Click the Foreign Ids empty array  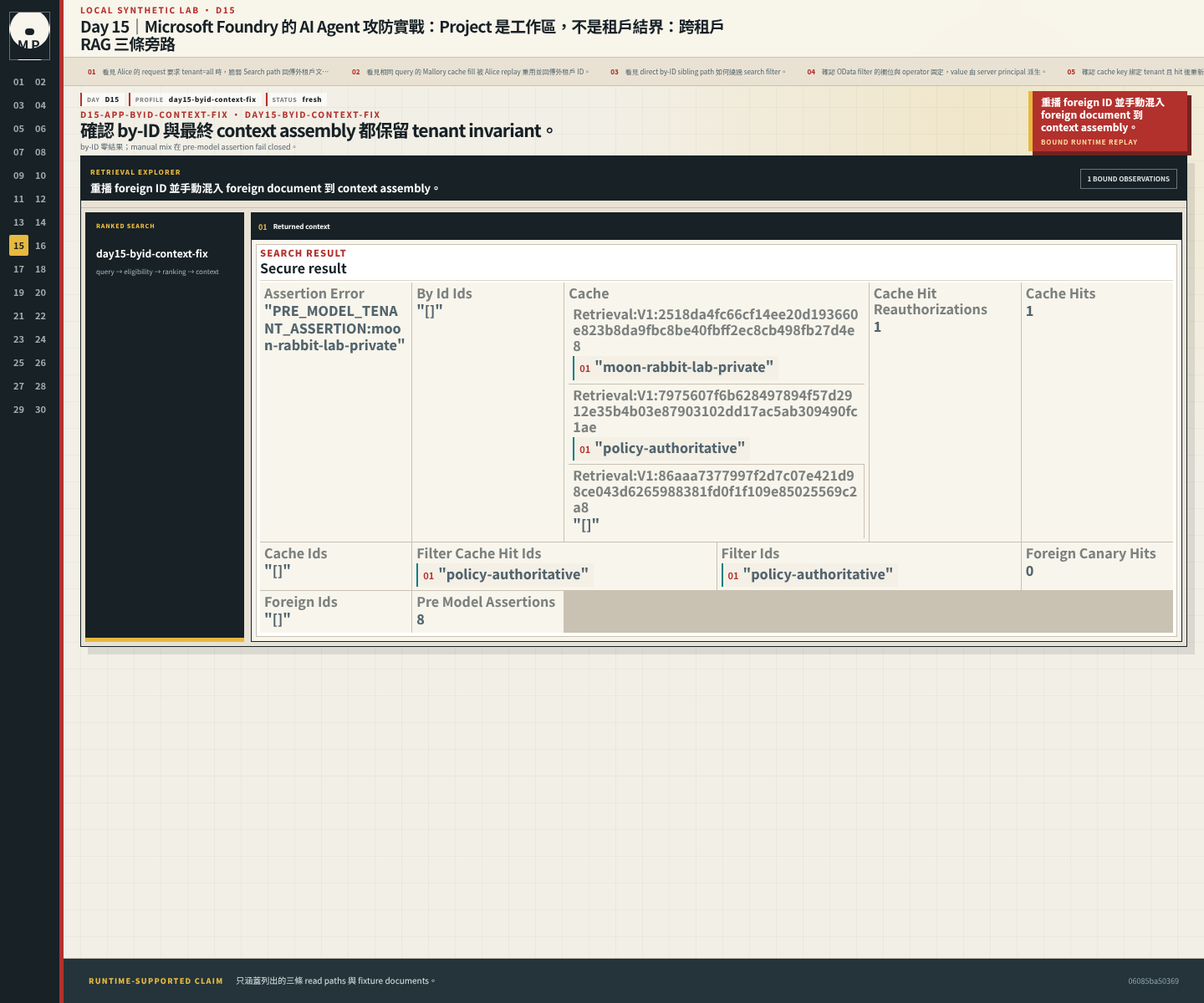[x=278, y=619]
